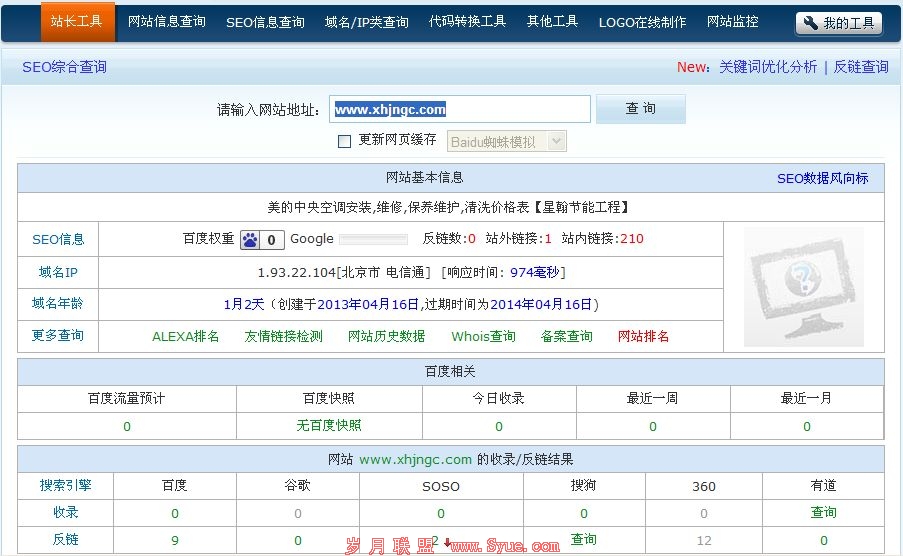Click the Baidu paw weight icon

point(250,240)
